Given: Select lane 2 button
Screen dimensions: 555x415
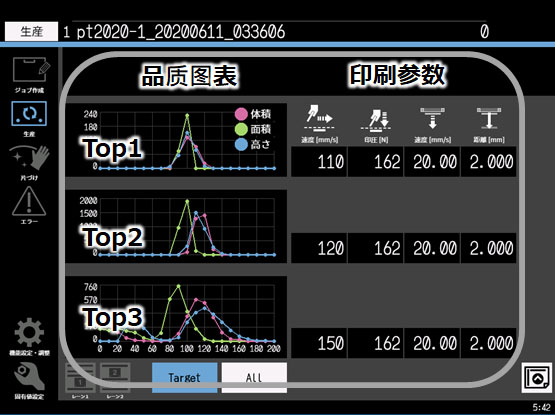Looking at the screenshot, I should click(115, 378).
